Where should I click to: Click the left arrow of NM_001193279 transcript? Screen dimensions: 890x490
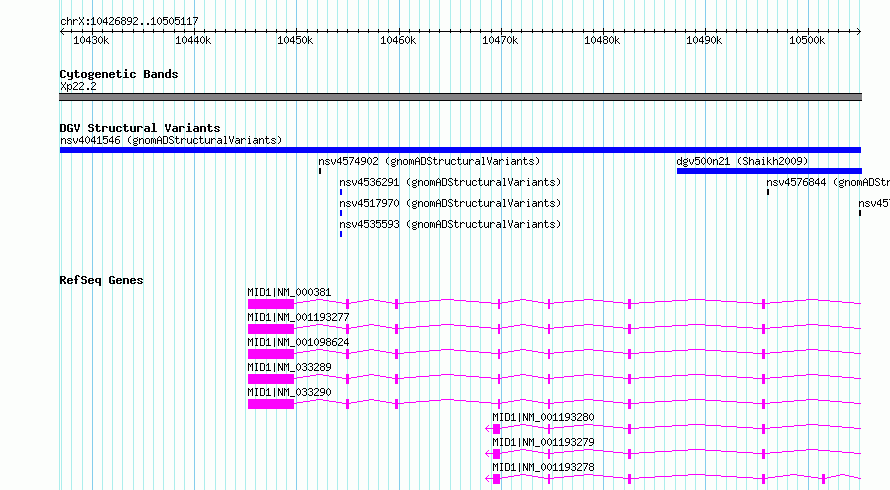(488, 454)
